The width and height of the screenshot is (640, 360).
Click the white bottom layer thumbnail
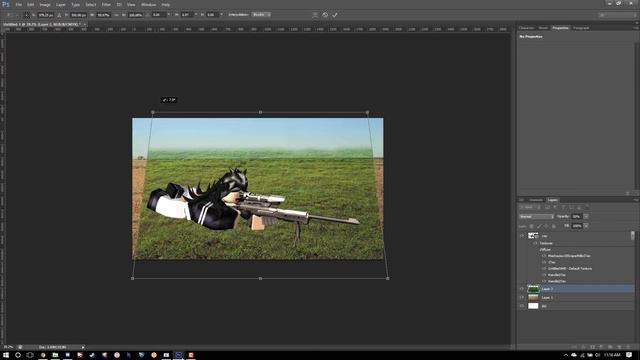(533, 306)
